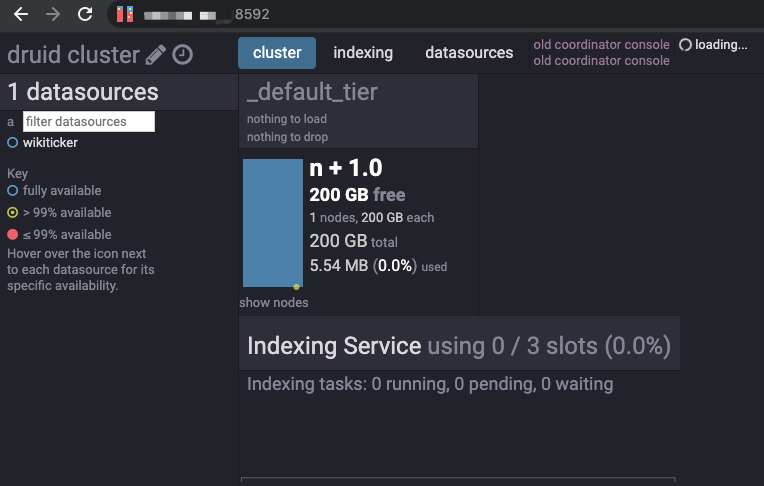Click the loading spinner icon
The height and width of the screenshot is (486, 764).
pyautogui.click(x=686, y=45)
